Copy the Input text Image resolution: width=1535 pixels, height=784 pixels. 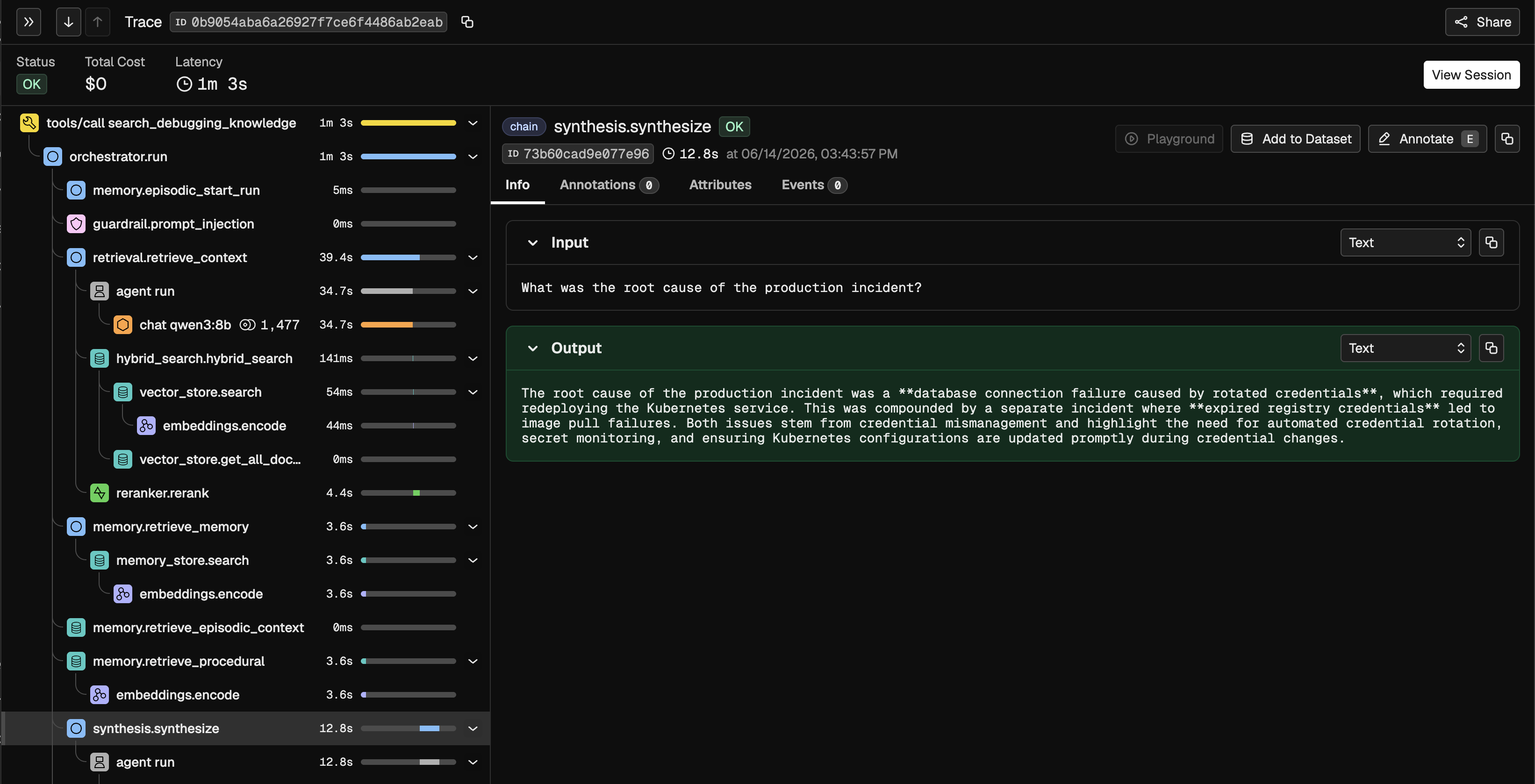(1491, 242)
